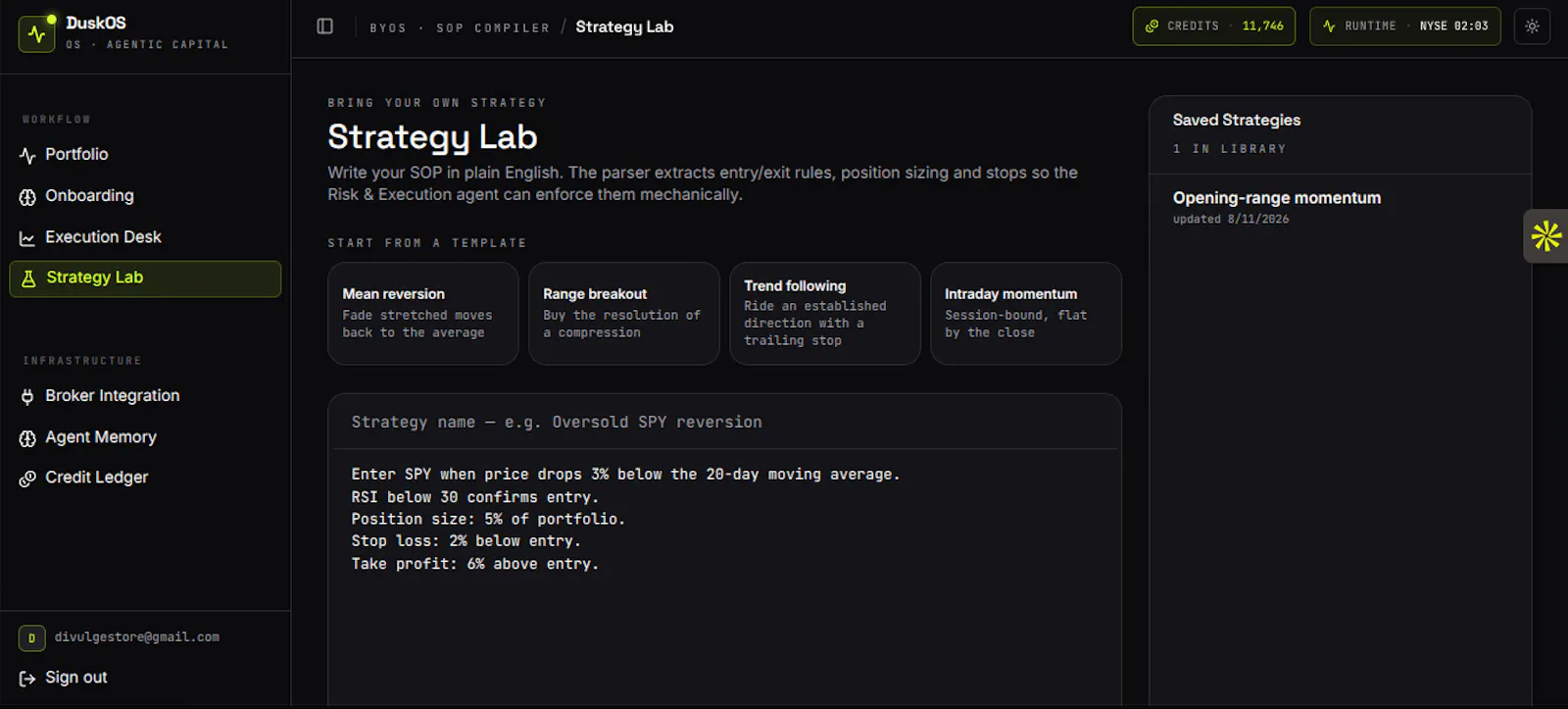Open the Credits 11,746 badge
Viewport: 1568px width, 709px height.
click(1214, 26)
